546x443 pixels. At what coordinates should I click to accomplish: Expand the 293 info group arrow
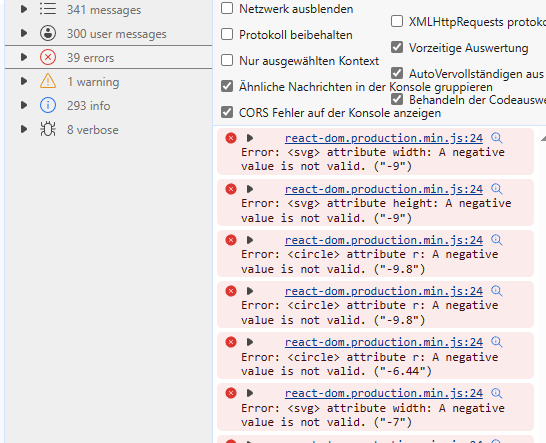point(24,105)
